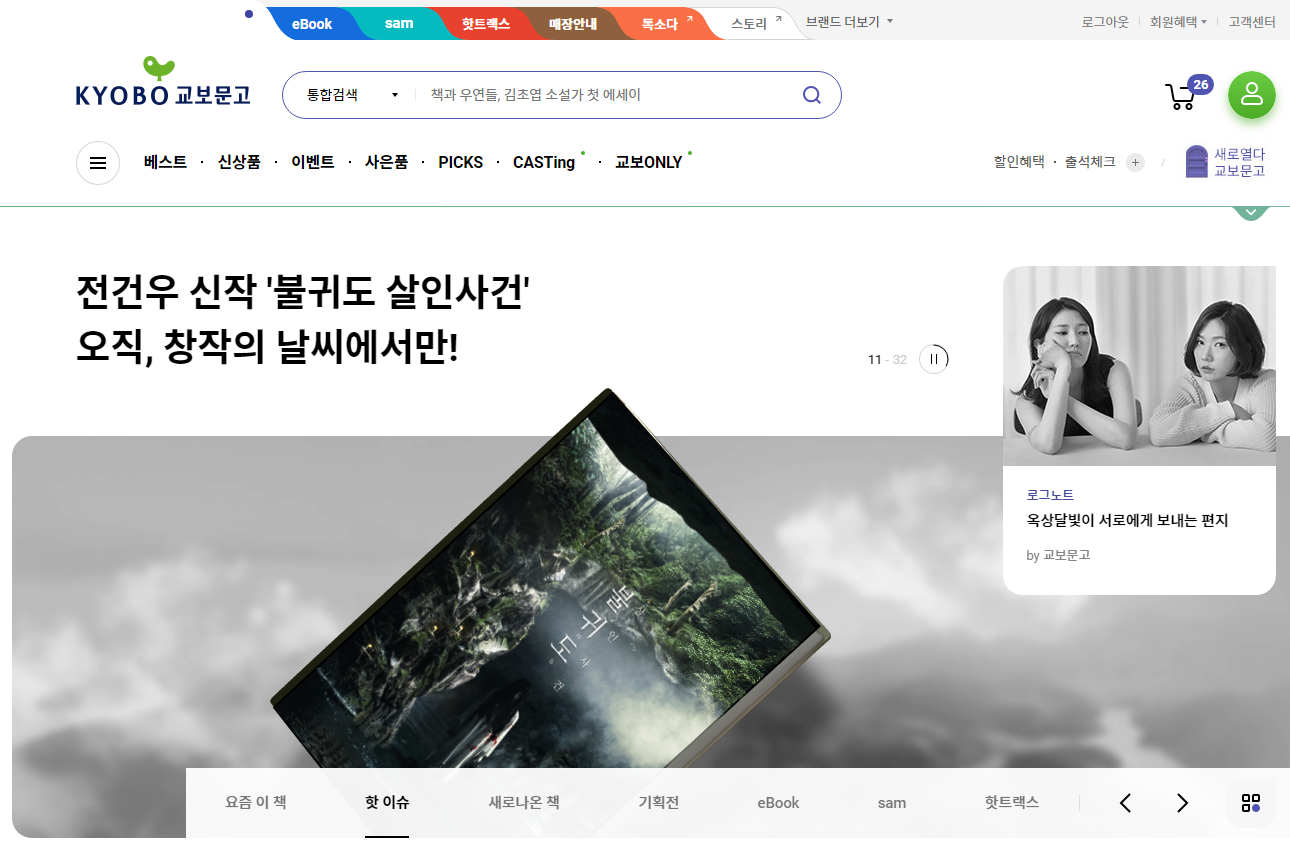Go to next banner with right arrow
The width and height of the screenshot is (1290, 861).
pyautogui.click(x=1182, y=803)
